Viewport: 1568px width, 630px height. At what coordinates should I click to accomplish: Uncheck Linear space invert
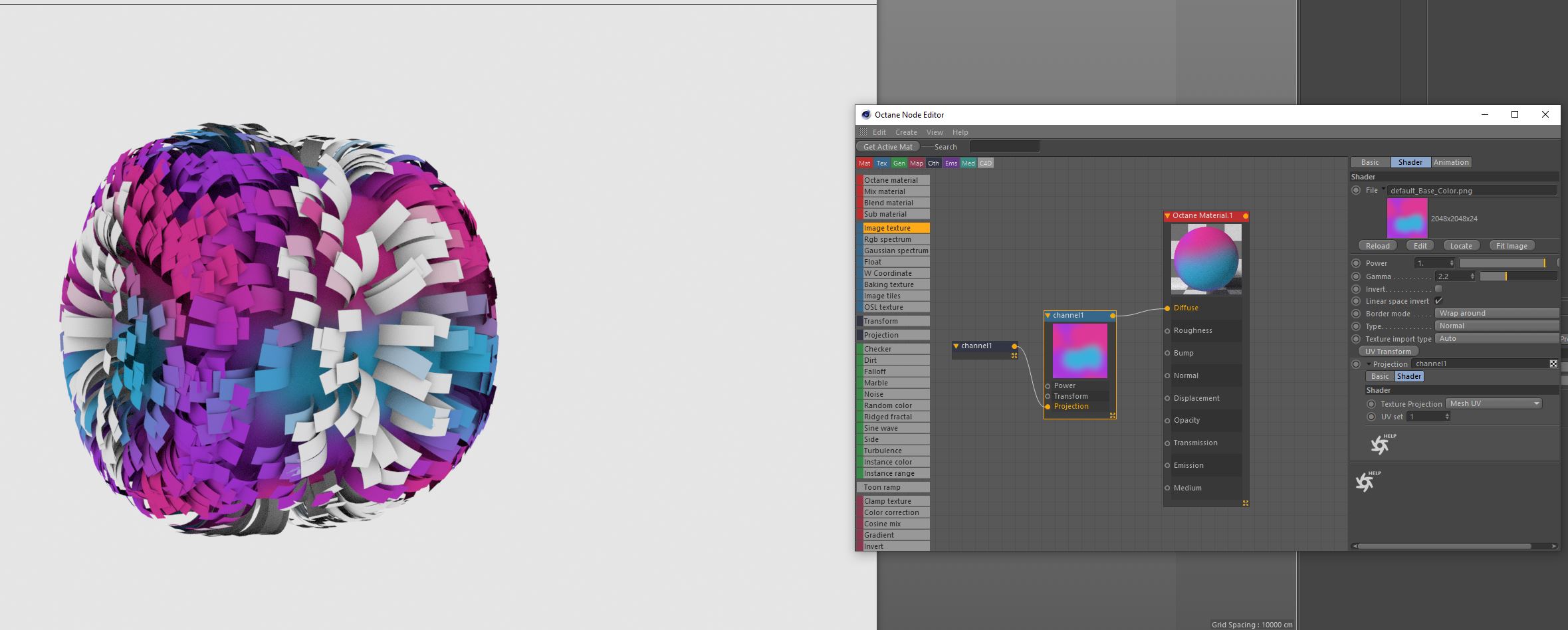coord(1438,301)
